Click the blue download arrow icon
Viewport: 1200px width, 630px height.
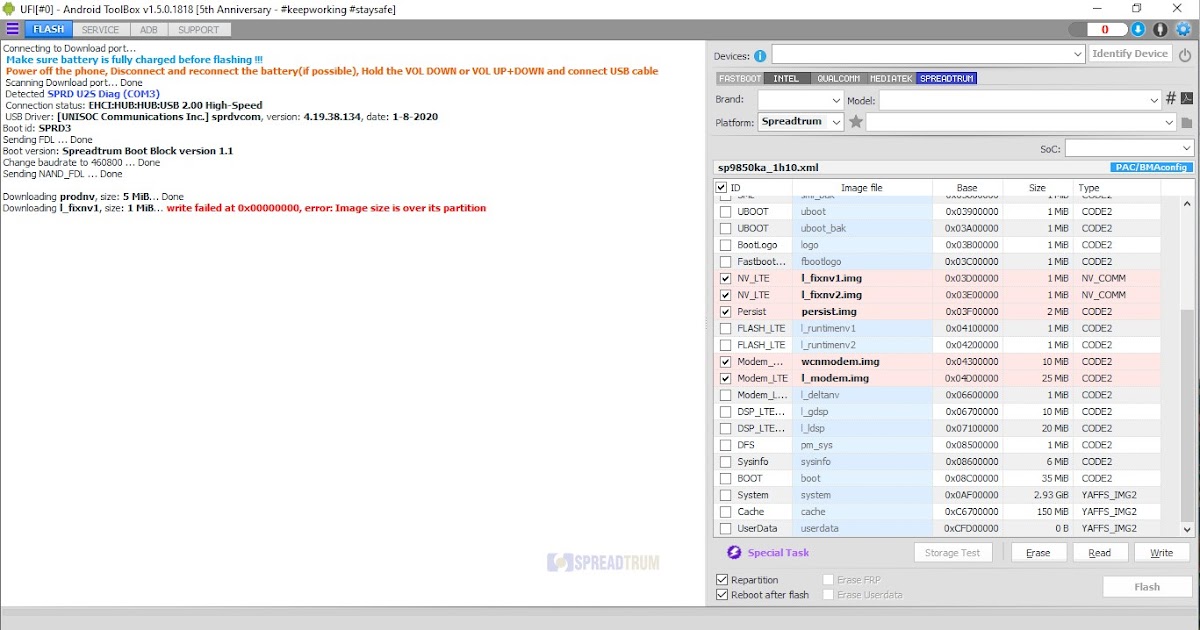point(1138,30)
